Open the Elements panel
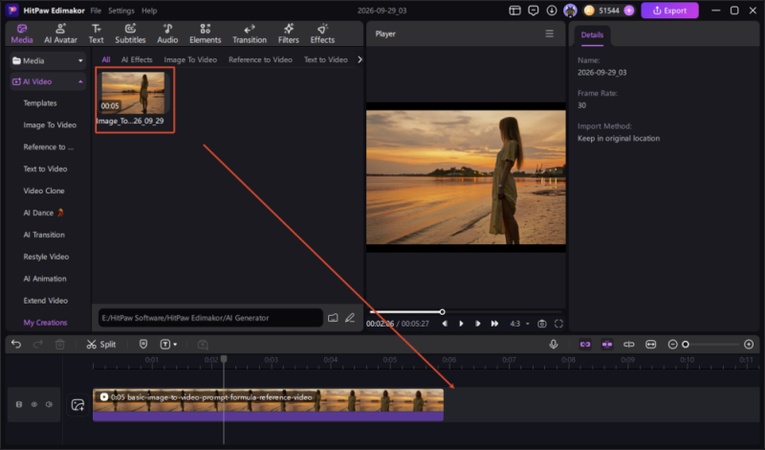Screen dimensions: 765x450 click(x=205, y=34)
